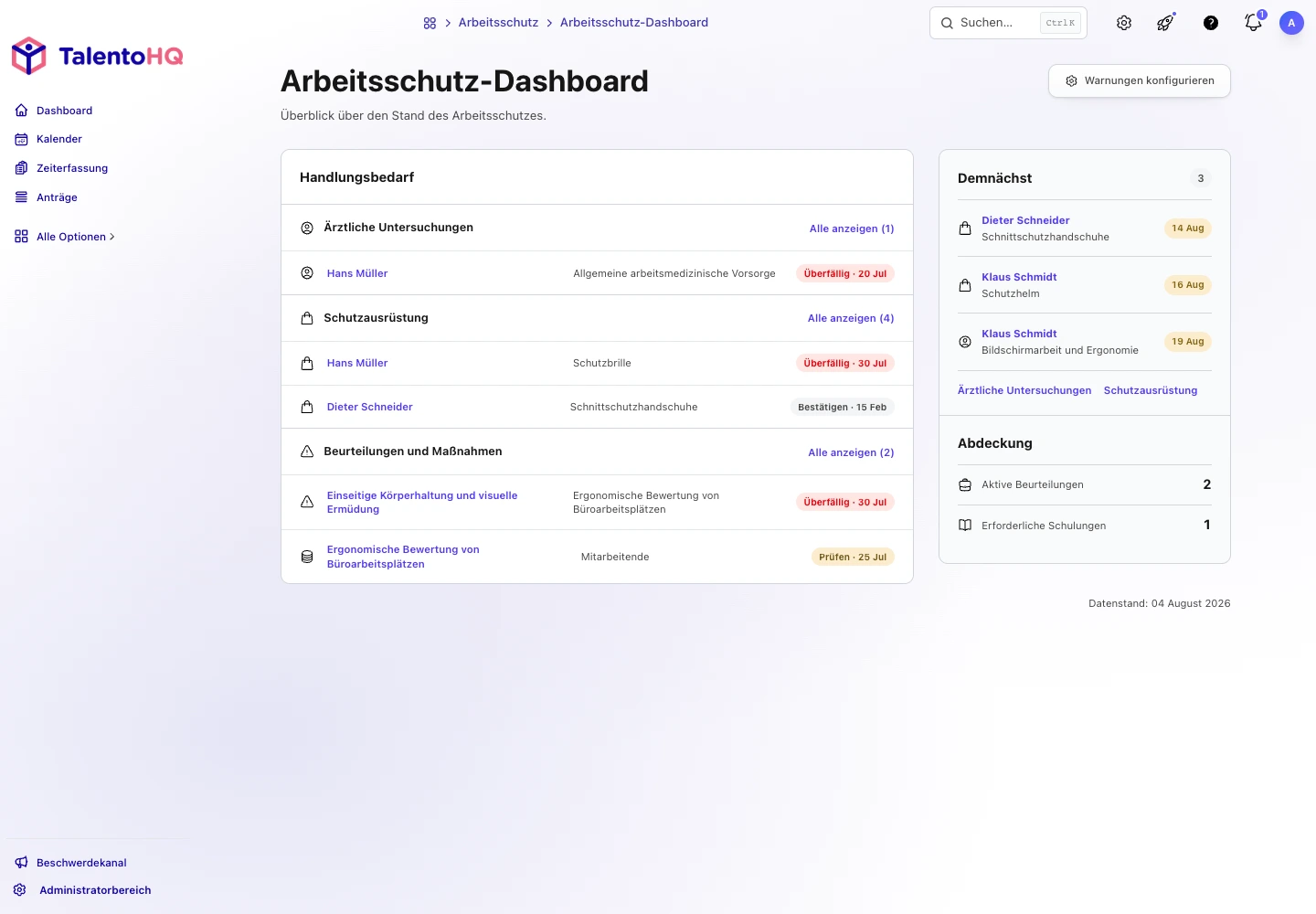Expand Alle Optionen chevron in sidebar

pos(112,237)
